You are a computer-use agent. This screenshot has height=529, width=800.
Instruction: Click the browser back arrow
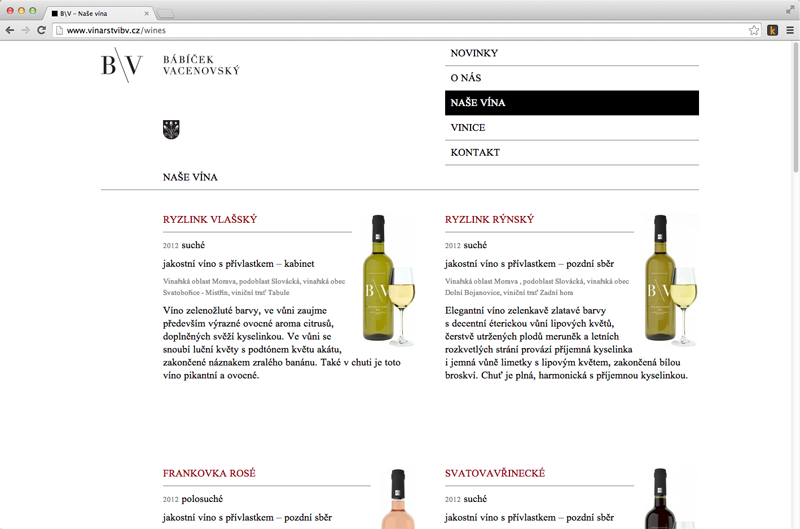pos(10,31)
